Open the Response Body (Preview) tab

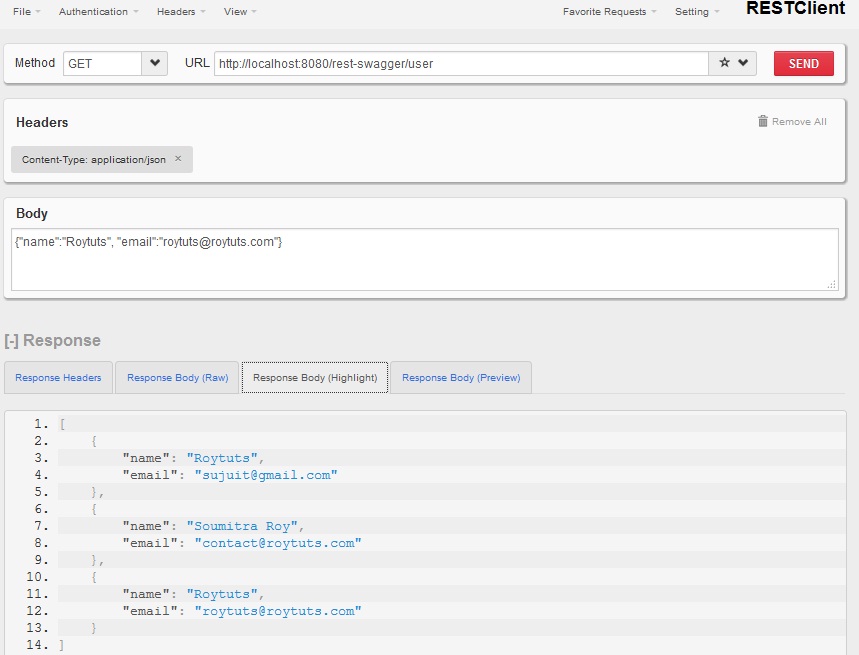point(460,377)
